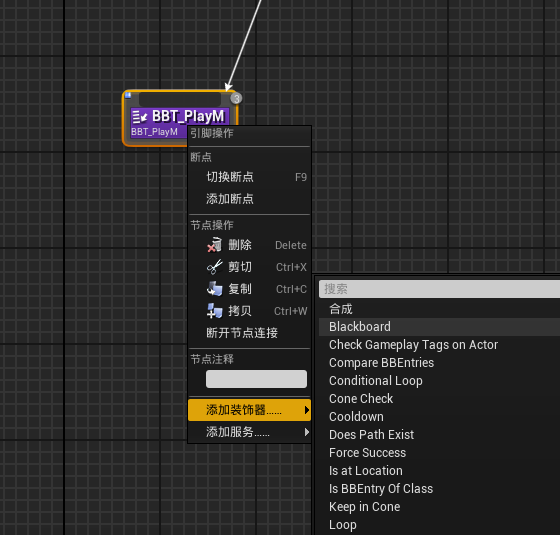This screenshot has height=535, width=560.
Task: Select 复制 menu entry
Action: [249, 289]
